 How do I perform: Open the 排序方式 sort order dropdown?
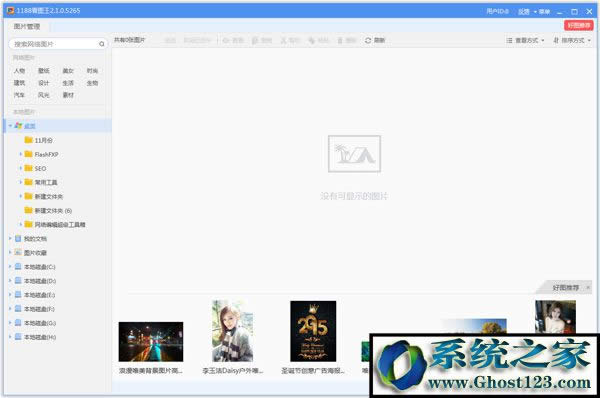572,40
